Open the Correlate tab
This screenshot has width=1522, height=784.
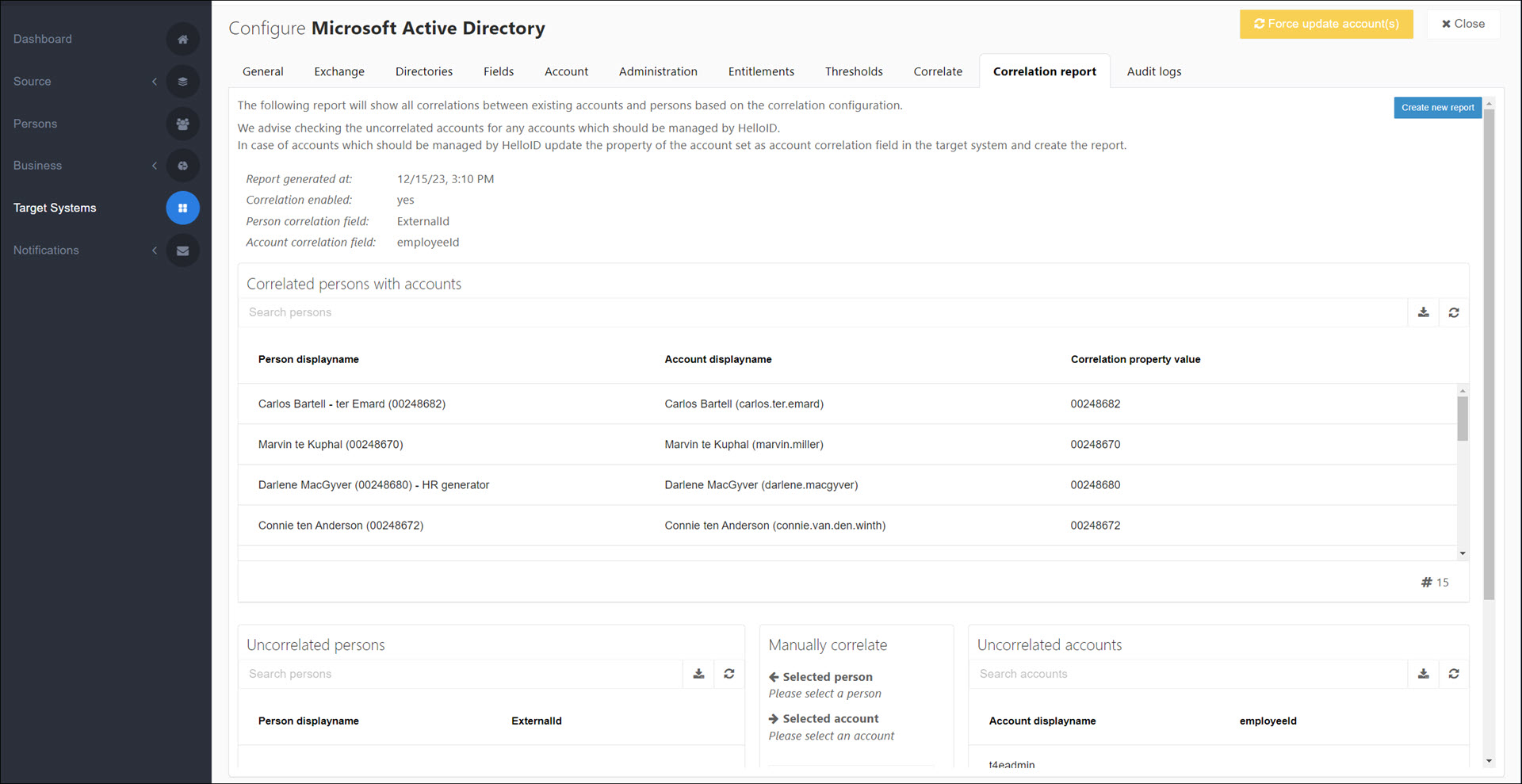click(938, 71)
